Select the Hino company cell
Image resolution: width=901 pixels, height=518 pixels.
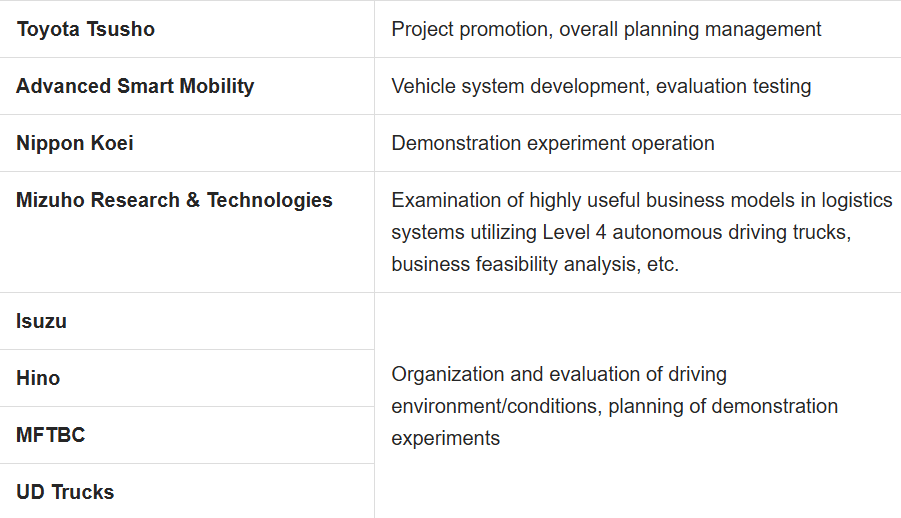click(38, 378)
